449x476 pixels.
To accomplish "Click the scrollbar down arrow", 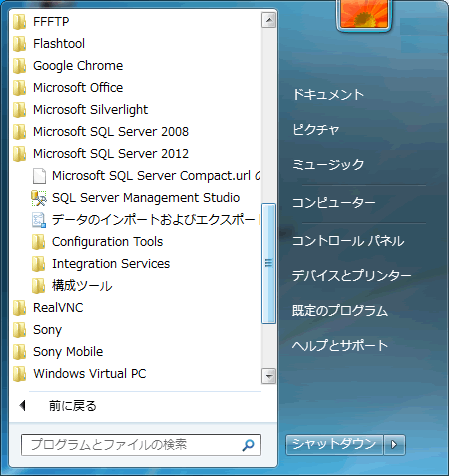I will click(268, 376).
